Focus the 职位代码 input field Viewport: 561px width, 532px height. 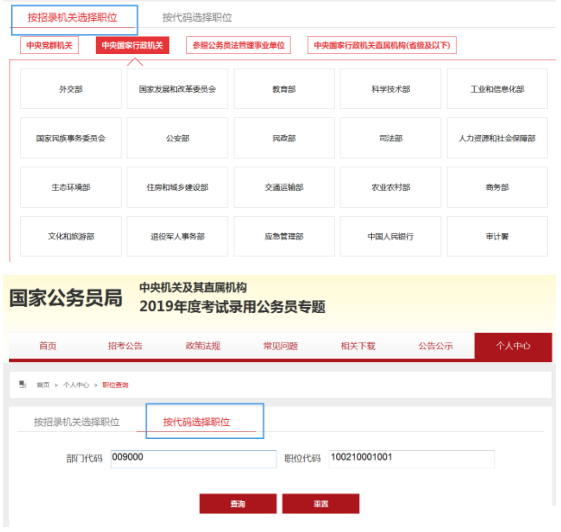pos(412,459)
